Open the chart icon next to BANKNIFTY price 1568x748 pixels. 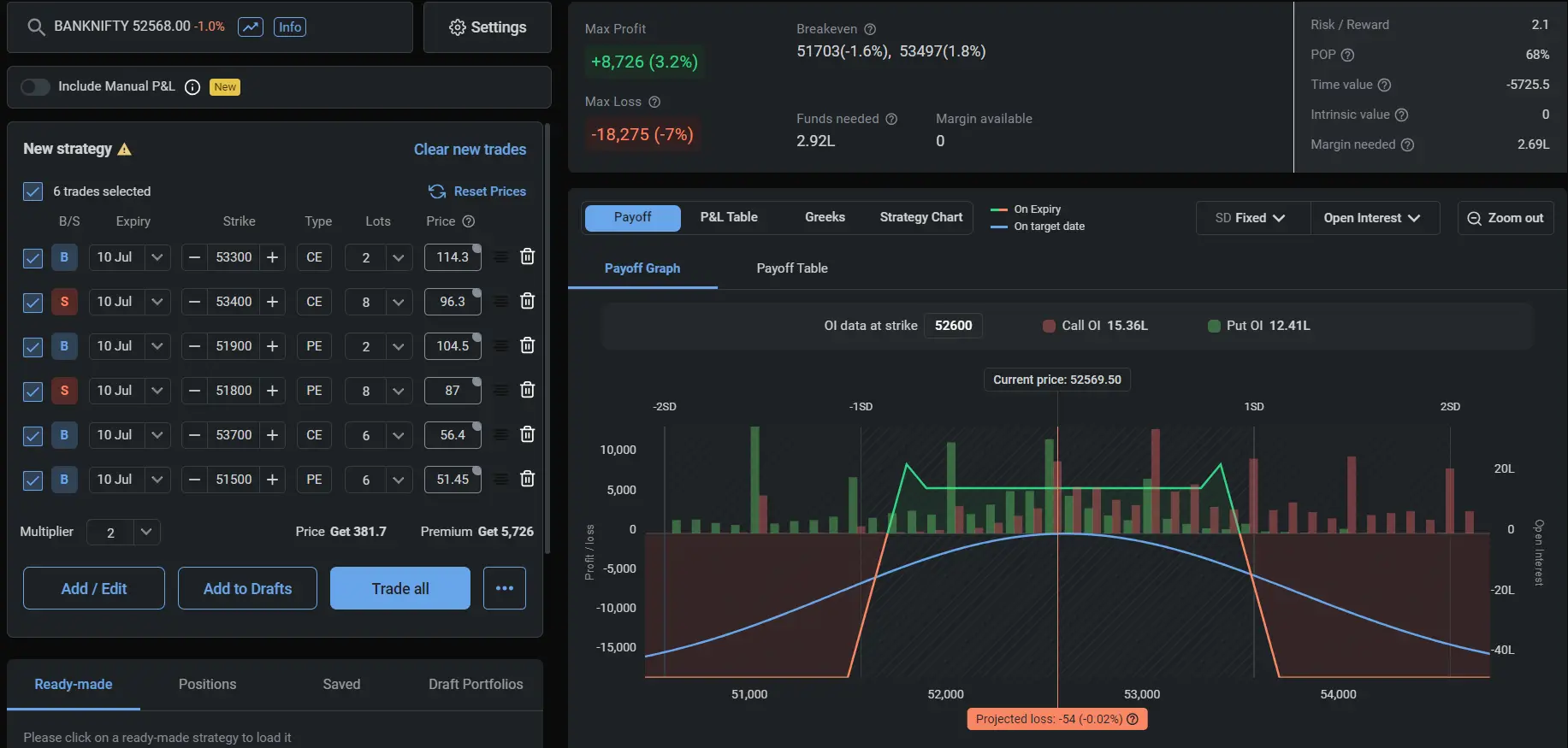click(x=251, y=27)
